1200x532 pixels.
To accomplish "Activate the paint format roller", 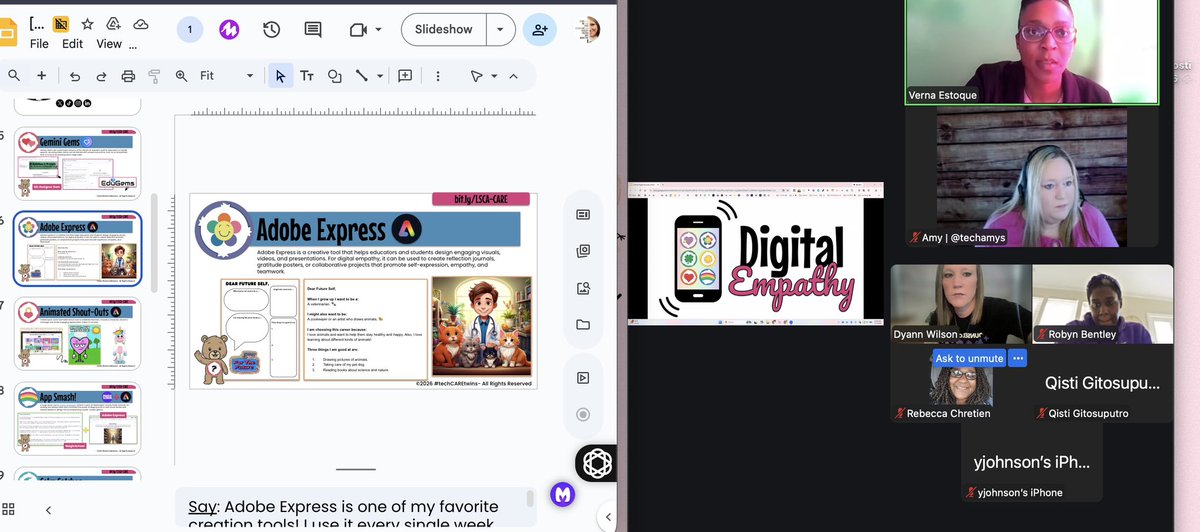I will click(154, 76).
